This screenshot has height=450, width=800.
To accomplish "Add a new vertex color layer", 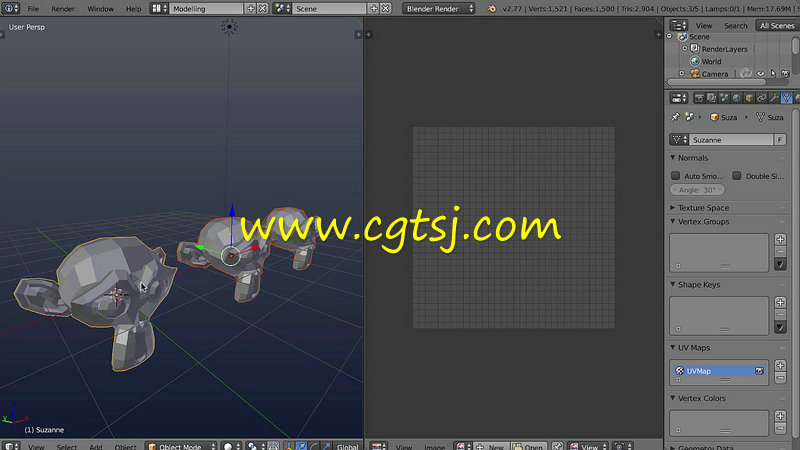I will pos(780,416).
